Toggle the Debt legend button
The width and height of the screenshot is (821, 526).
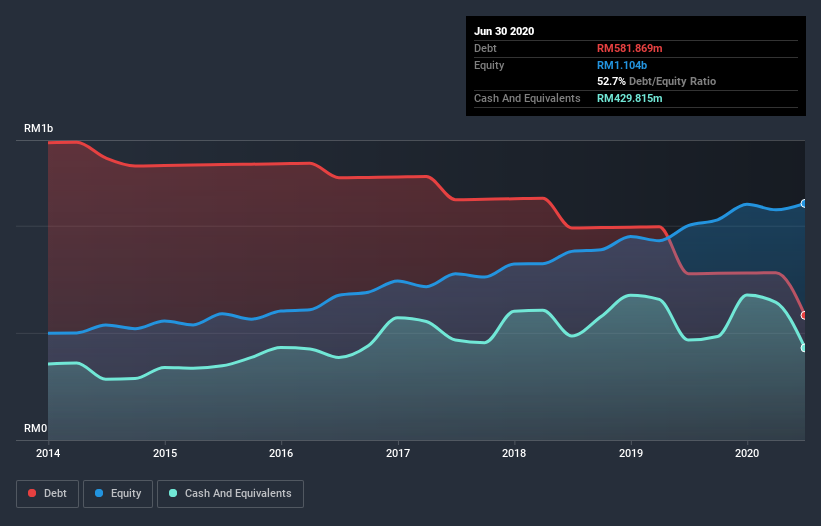(x=47, y=494)
